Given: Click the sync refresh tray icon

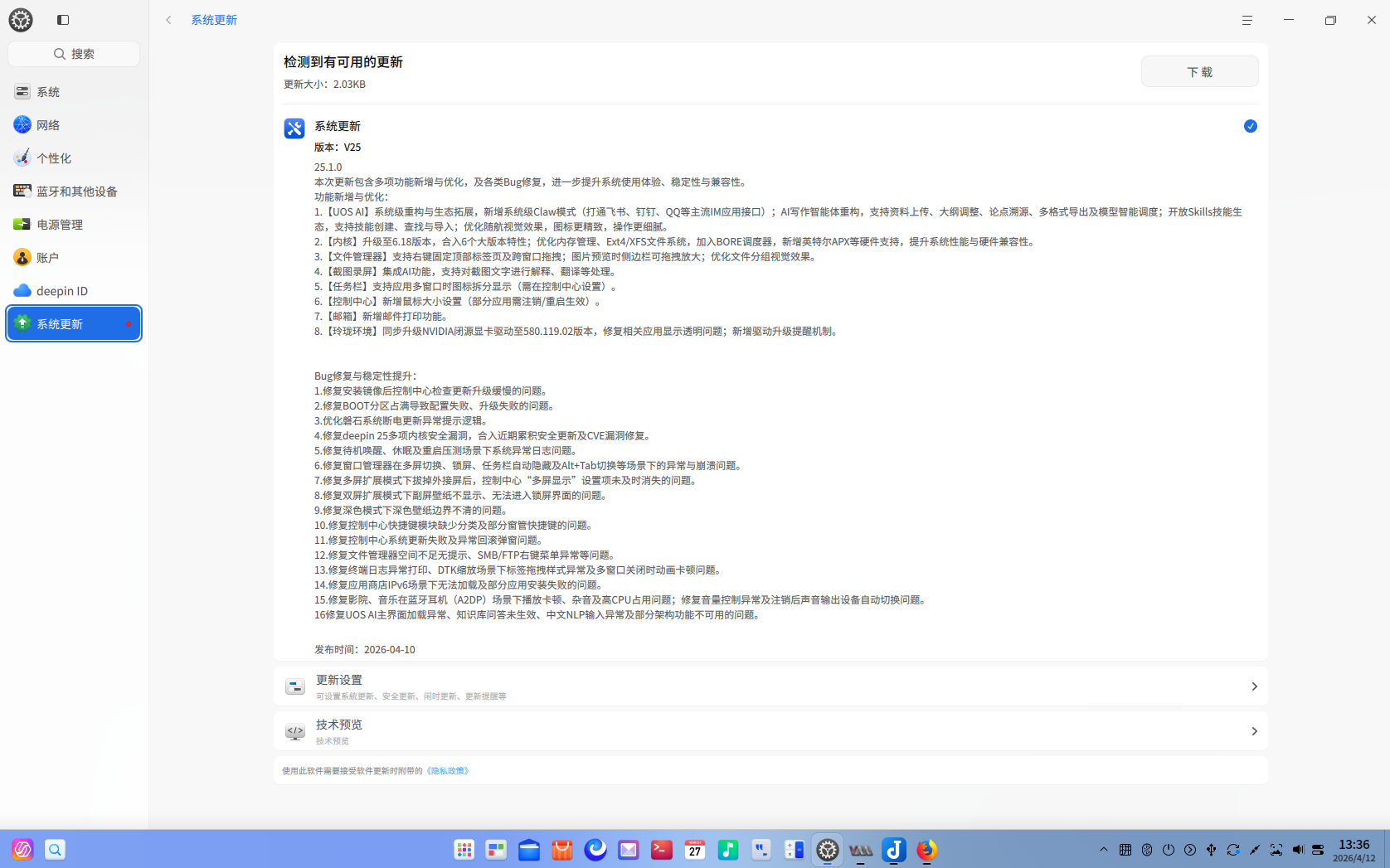Looking at the screenshot, I should pos(1233,850).
